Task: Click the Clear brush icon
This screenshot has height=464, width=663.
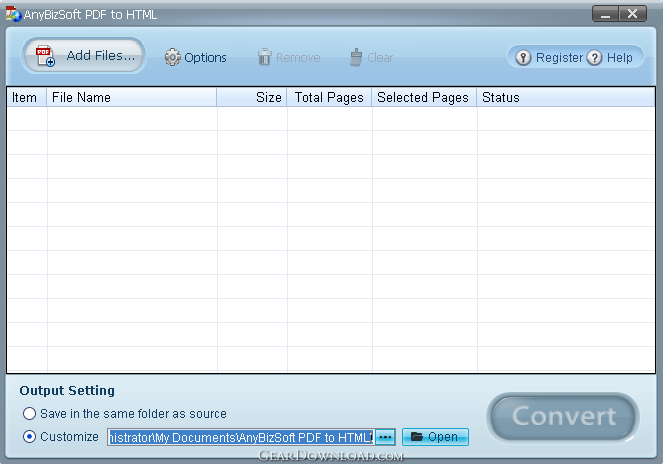Action: 356,57
